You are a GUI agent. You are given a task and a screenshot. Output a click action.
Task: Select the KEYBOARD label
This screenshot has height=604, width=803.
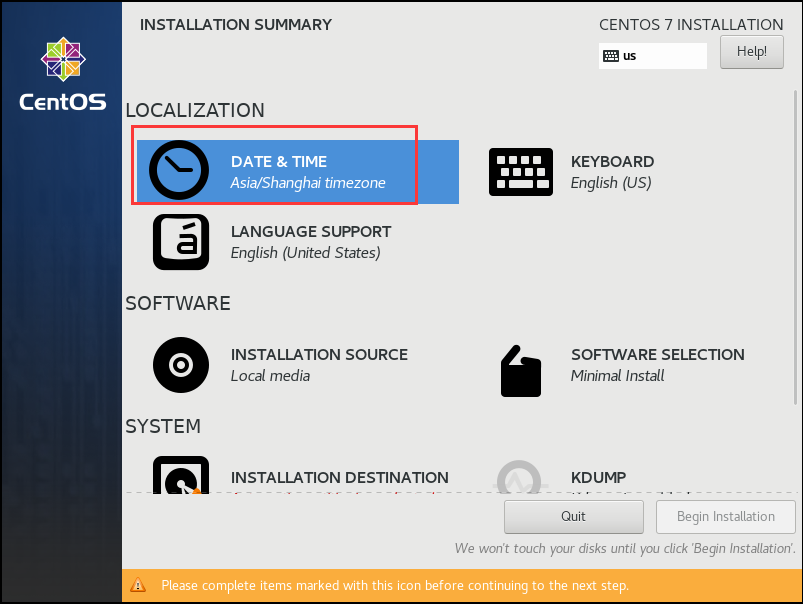coord(612,161)
